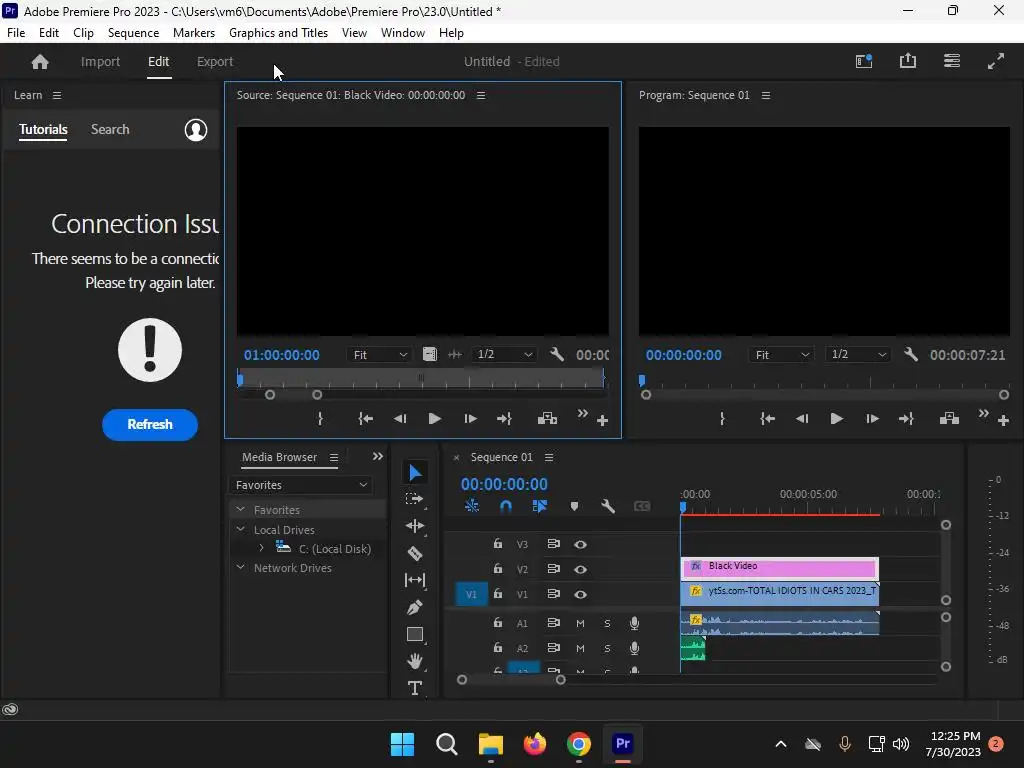This screenshot has height=768, width=1024.
Task: Open Source monitor playback resolution 1/2 dropdown
Action: (x=504, y=355)
